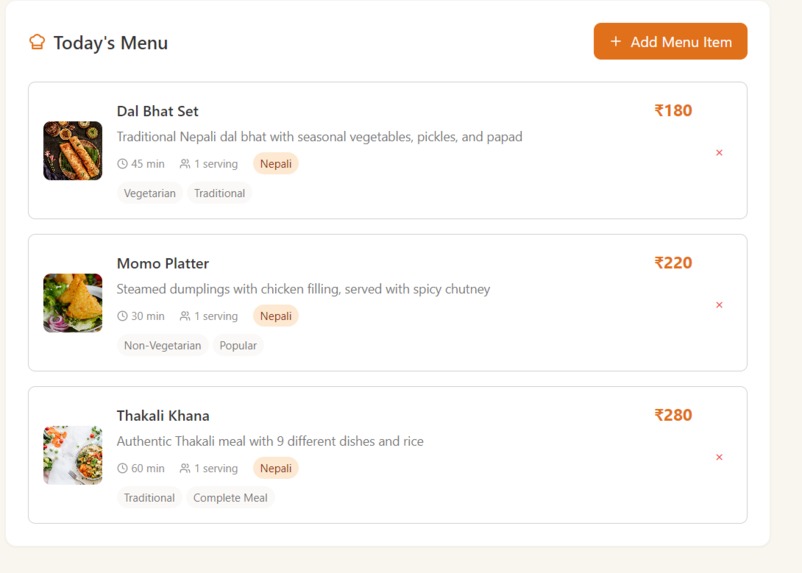Click the serving people icon on Dal Bhat Set
Image resolution: width=802 pixels, height=573 pixels.
[x=185, y=164]
